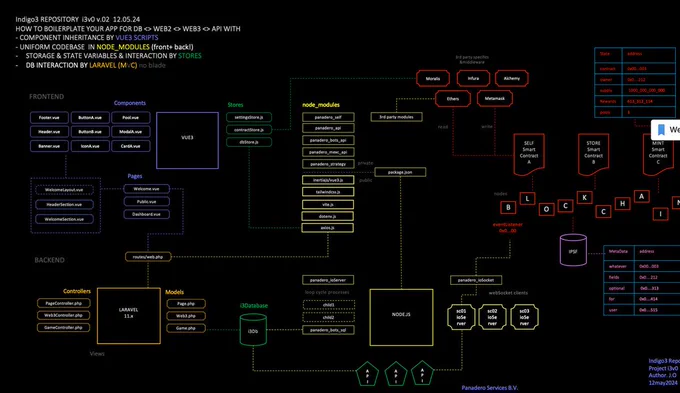Click the WelcomeLayout.vue box

[x=64, y=190]
